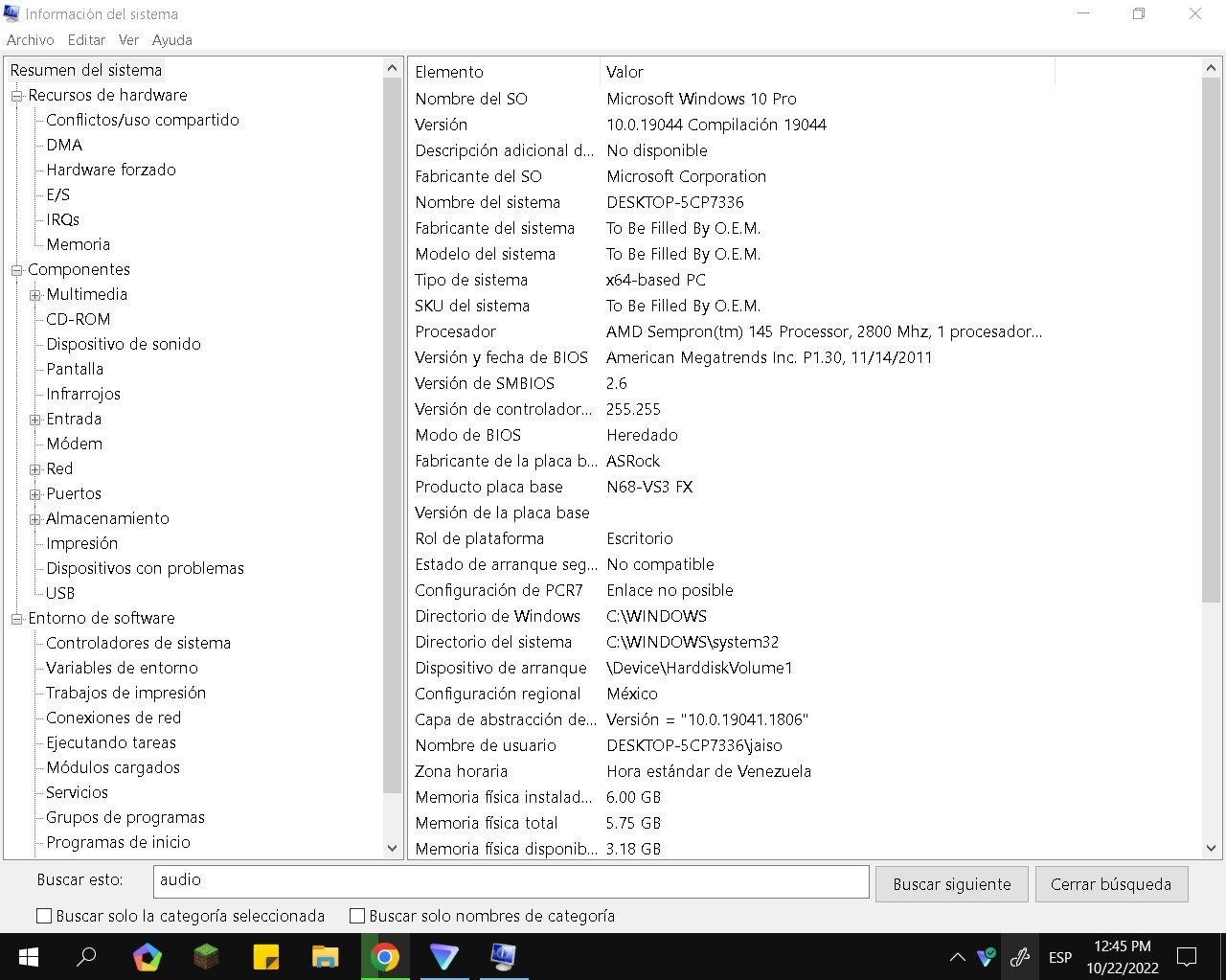The image size is (1226, 980).
Task: Open the yellow sticky notes taskbar icon
Action: click(x=266, y=956)
